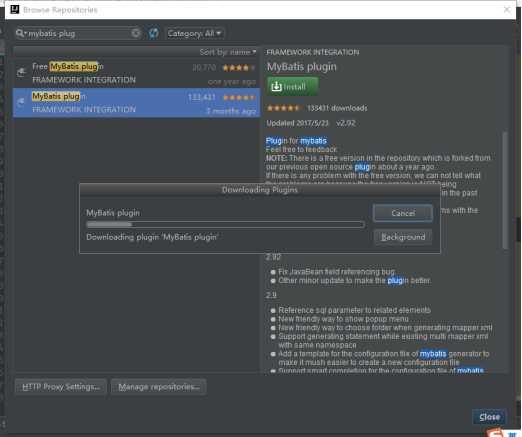Open HTTP Proxy Settings

(61, 387)
